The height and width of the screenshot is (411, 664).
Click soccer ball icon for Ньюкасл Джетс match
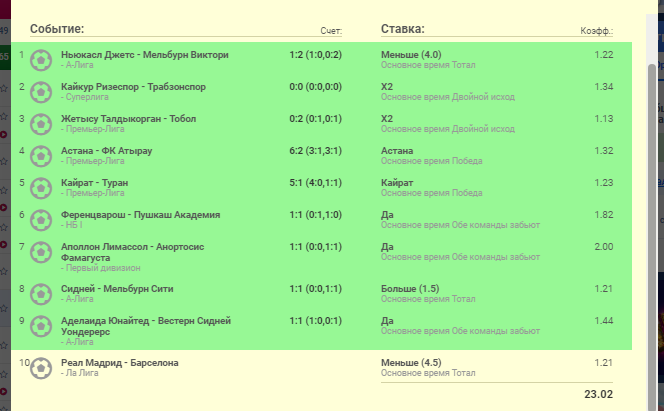(41, 60)
